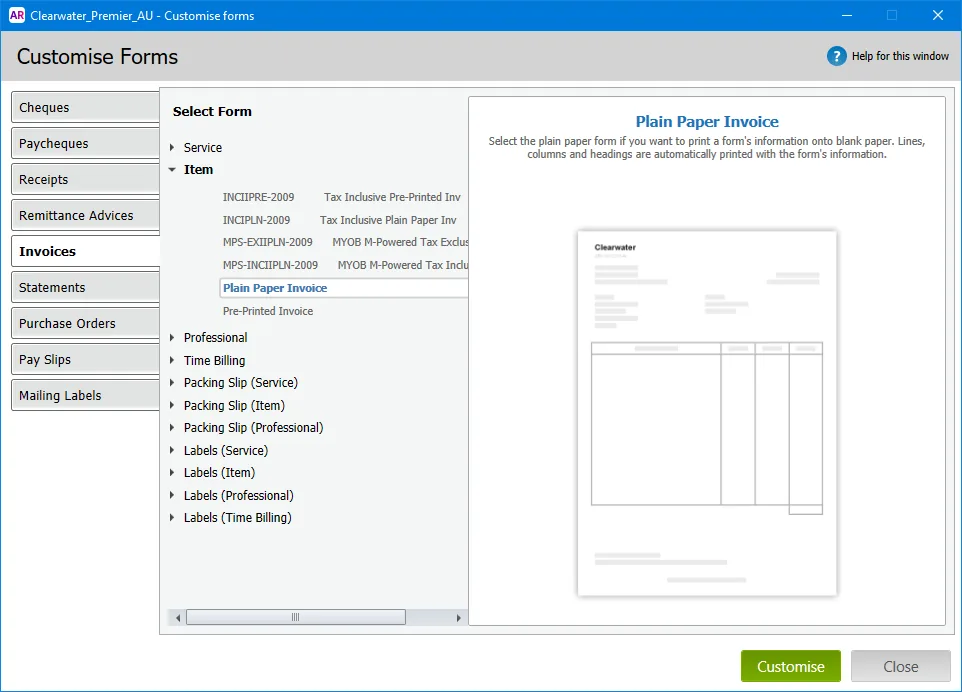Click the Close button
Screen dimensions: 962x692
tap(901, 666)
